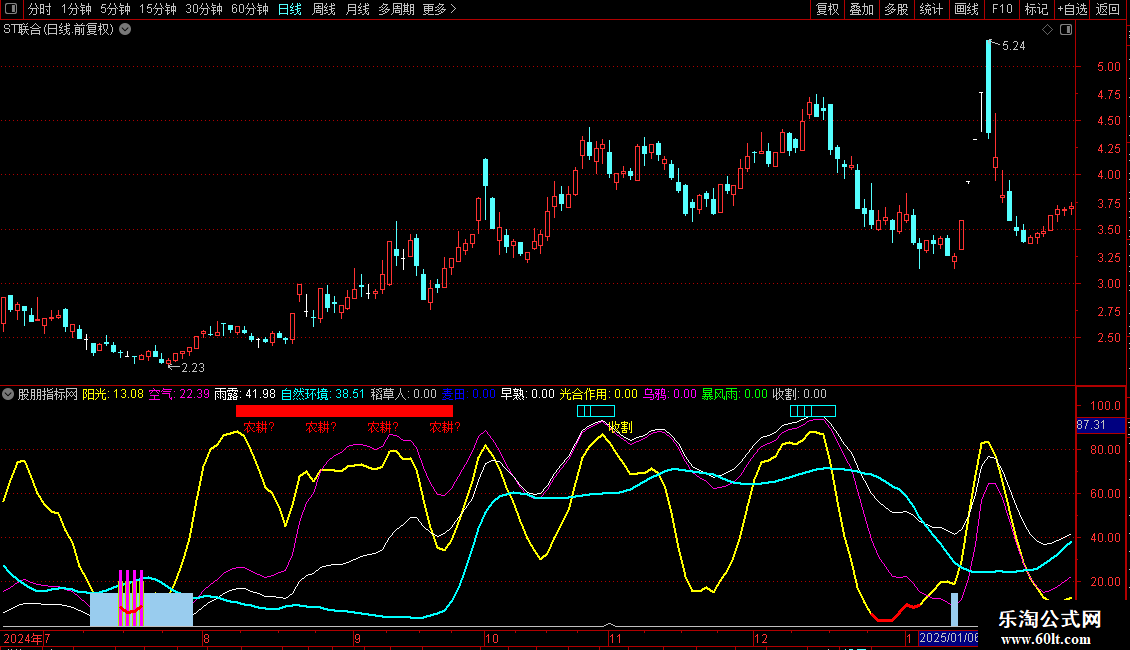The width and height of the screenshot is (1130, 650).
Task: Click the 2.23 low price label
Action: point(192,368)
